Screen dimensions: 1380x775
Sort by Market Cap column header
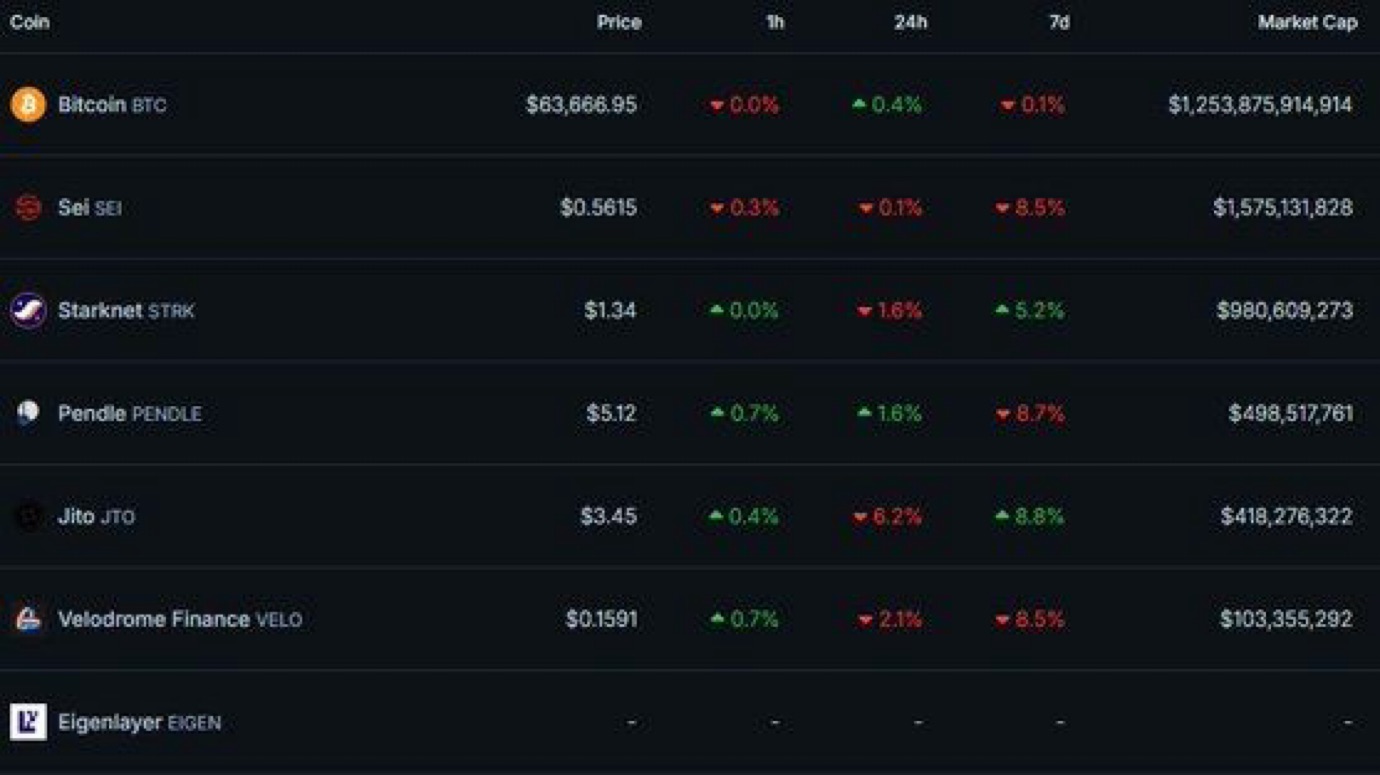click(x=1307, y=22)
